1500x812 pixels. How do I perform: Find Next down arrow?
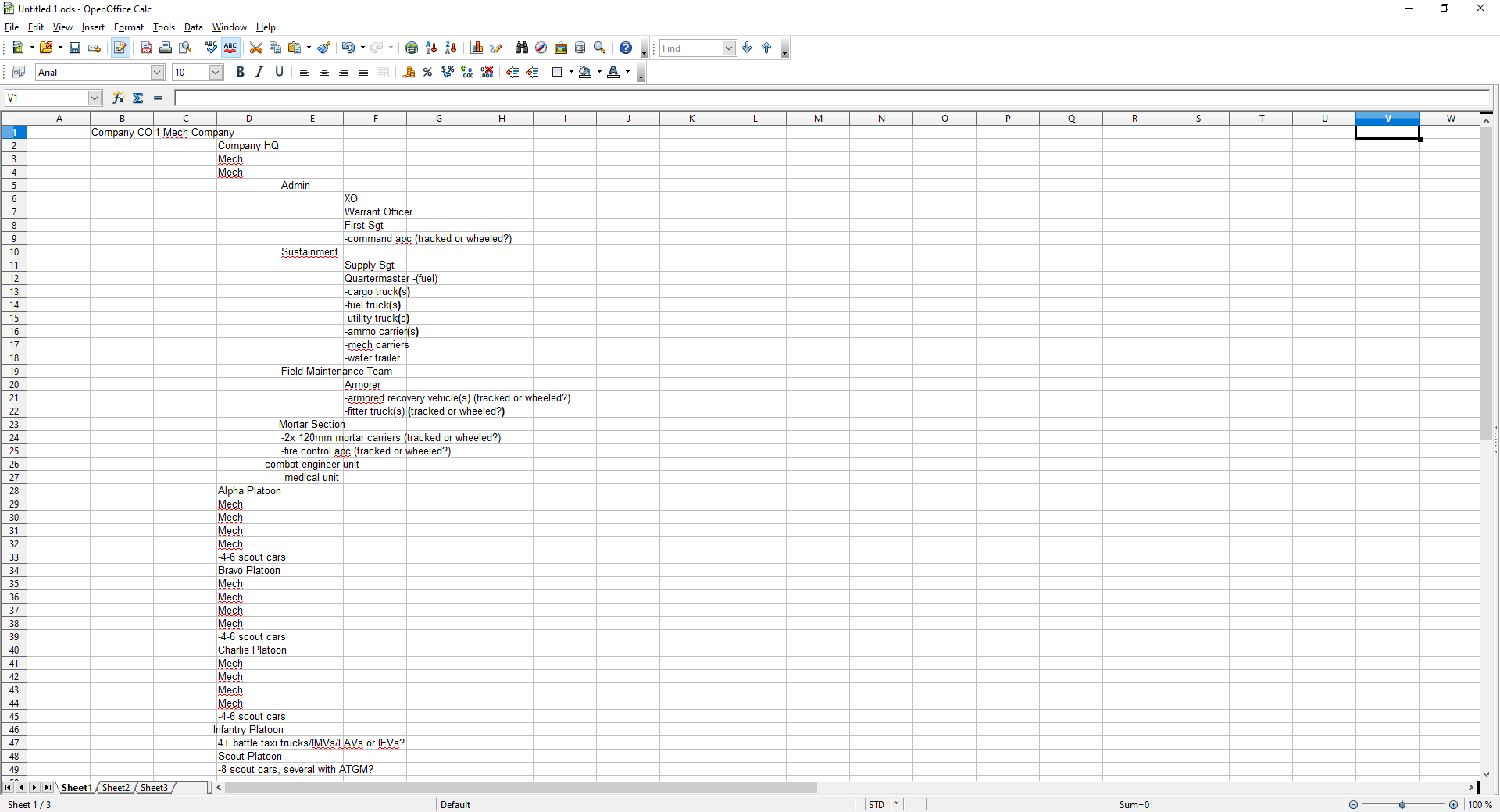[748, 48]
